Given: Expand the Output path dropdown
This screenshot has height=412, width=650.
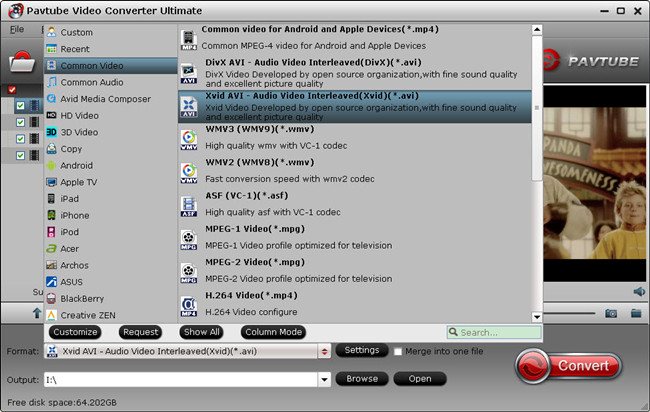Looking at the screenshot, I should 324,379.
